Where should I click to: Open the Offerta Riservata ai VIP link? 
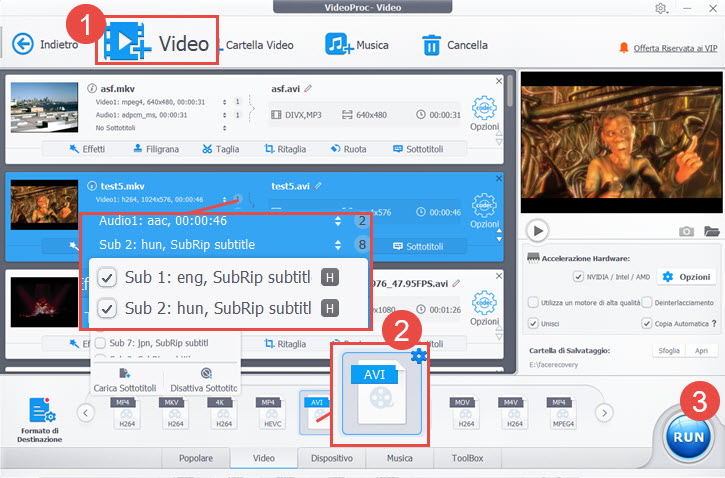(x=675, y=48)
